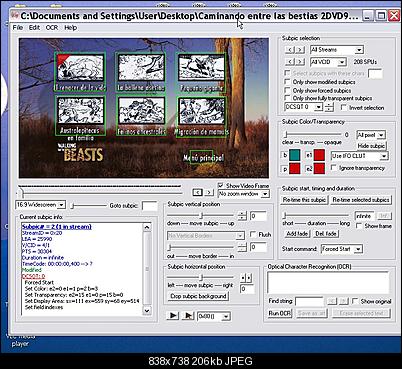Click 'Migración de mamuts' thumbnail in preview
Screen dimensions: 402x369
coord(201,117)
